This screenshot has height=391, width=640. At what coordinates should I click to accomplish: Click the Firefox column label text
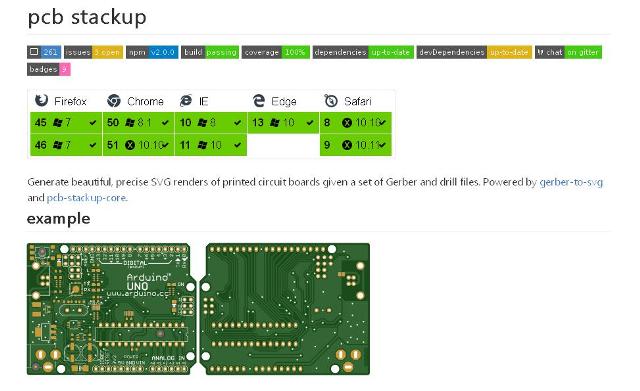(x=70, y=101)
